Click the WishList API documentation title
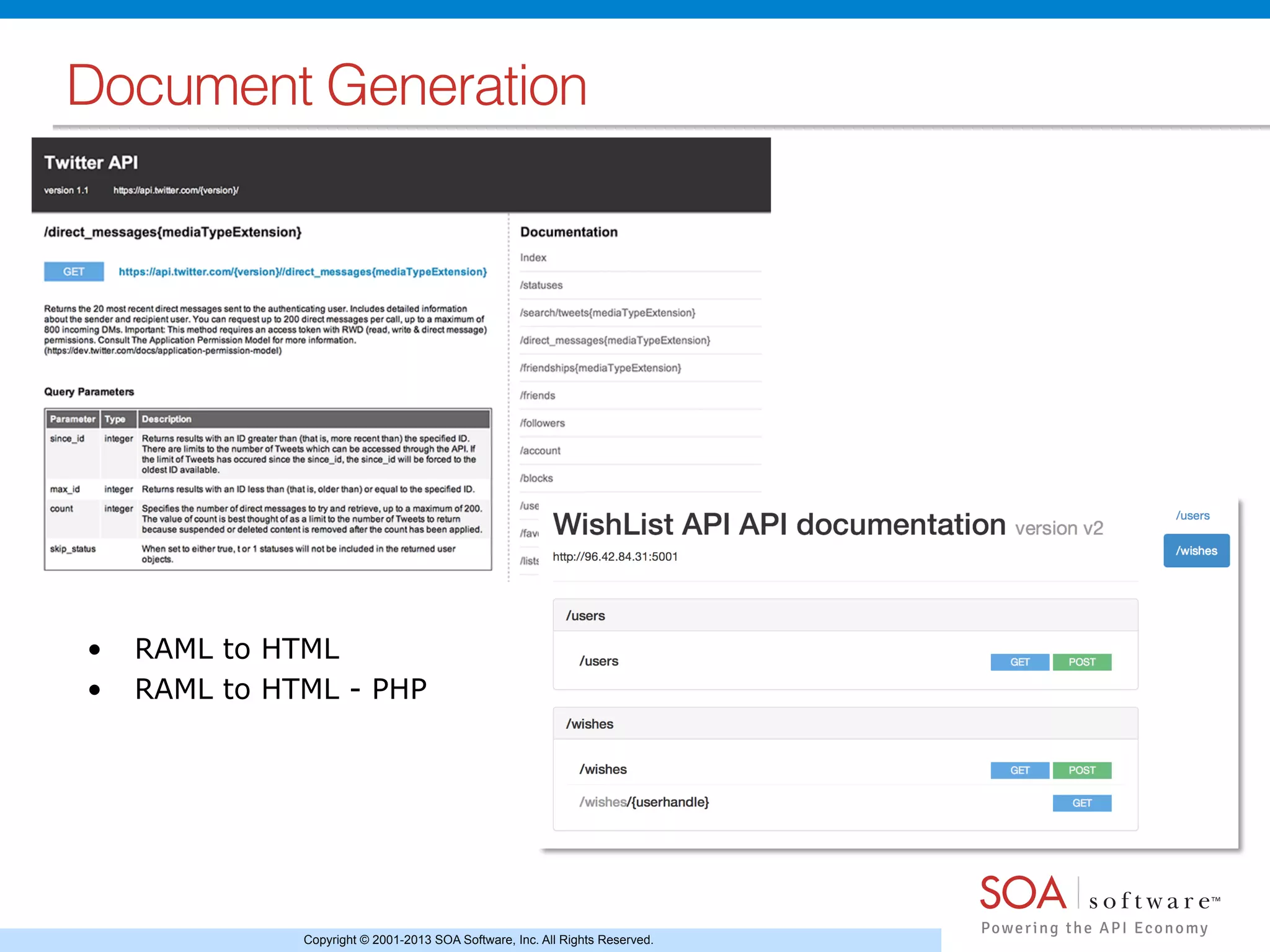Screen dimensions: 1270x952 click(x=779, y=524)
